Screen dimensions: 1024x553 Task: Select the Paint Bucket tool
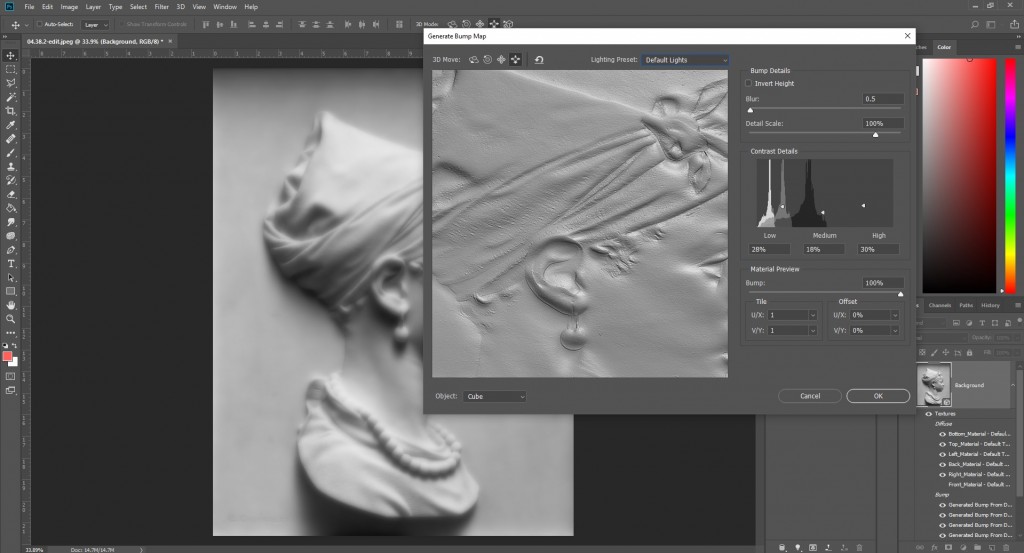point(10,208)
